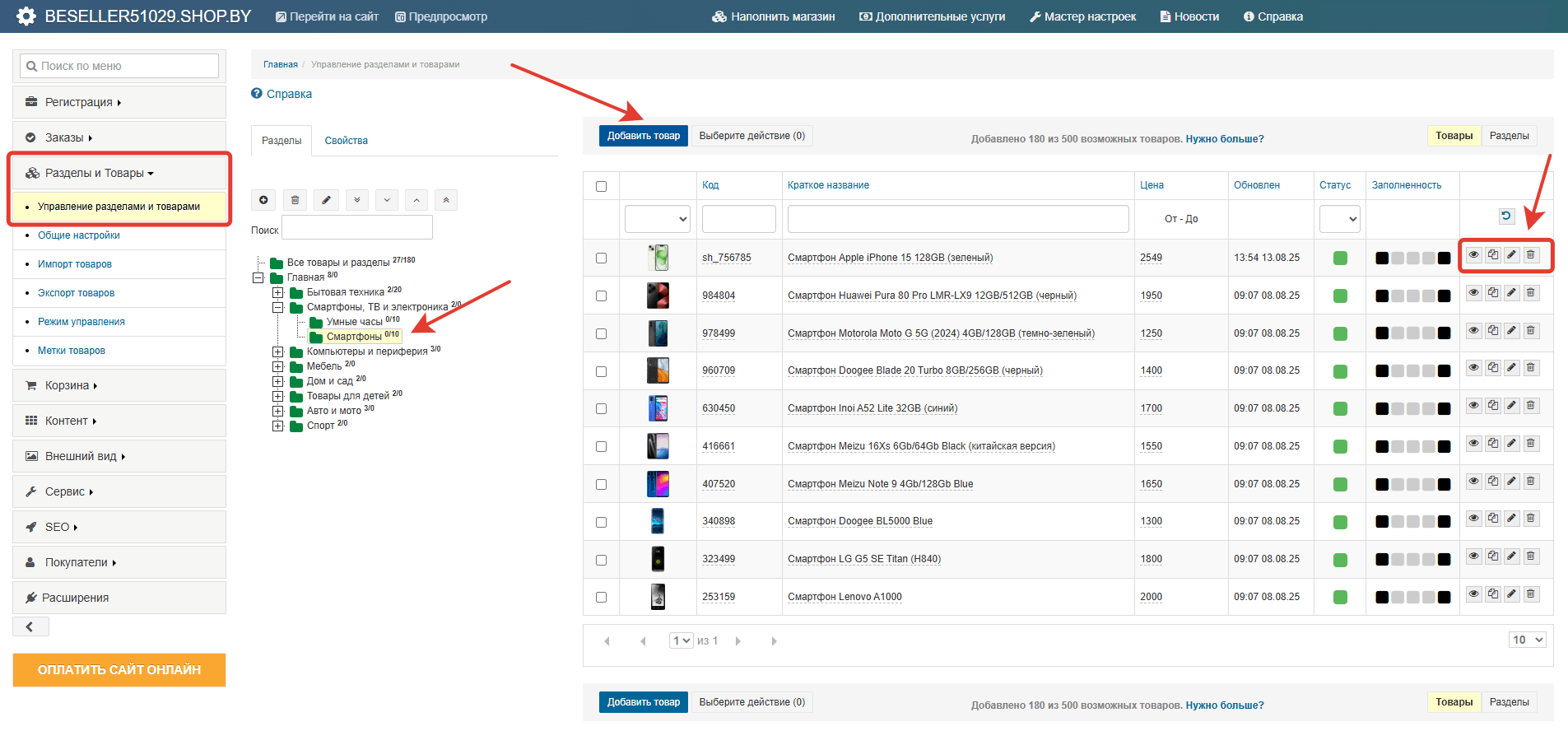Open the items-per-page dropdown showing 10
The height and width of the screenshot is (731, 1568).
point(1527,640)
